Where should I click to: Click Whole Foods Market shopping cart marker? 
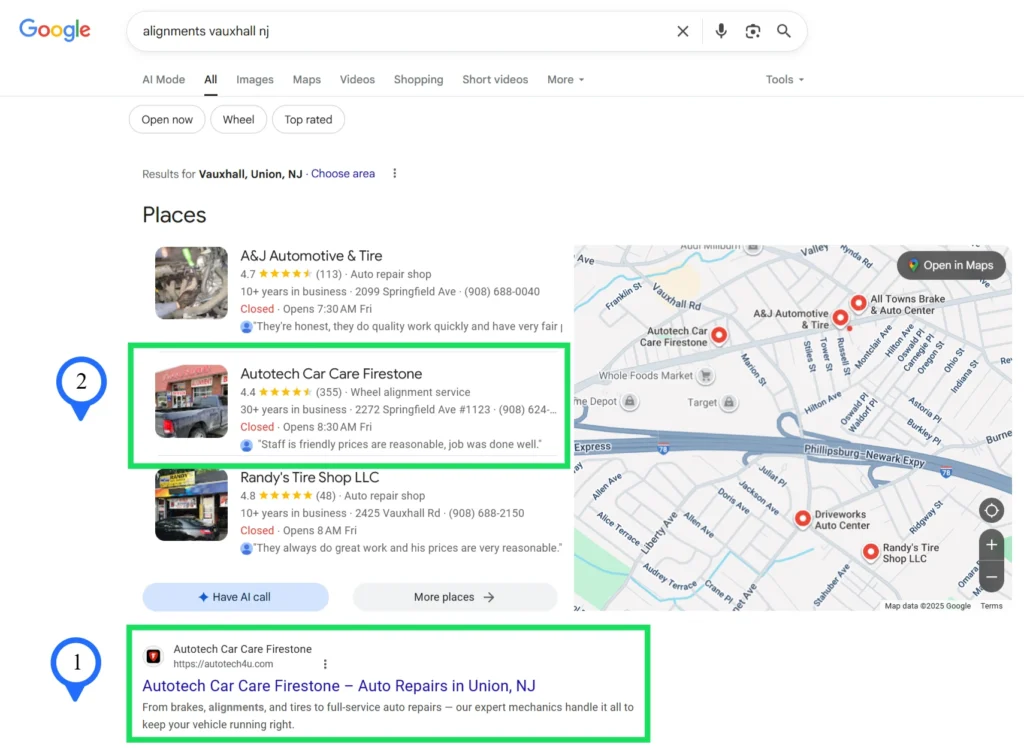click(705, 376)
